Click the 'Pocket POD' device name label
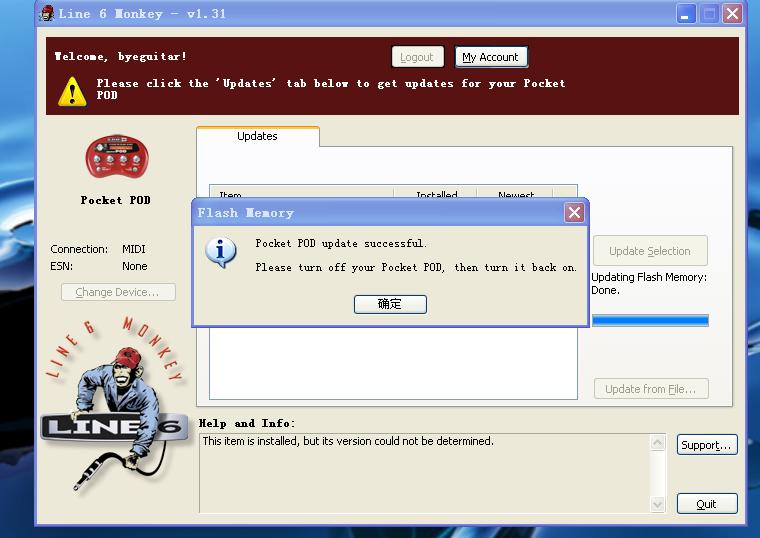 115,200
